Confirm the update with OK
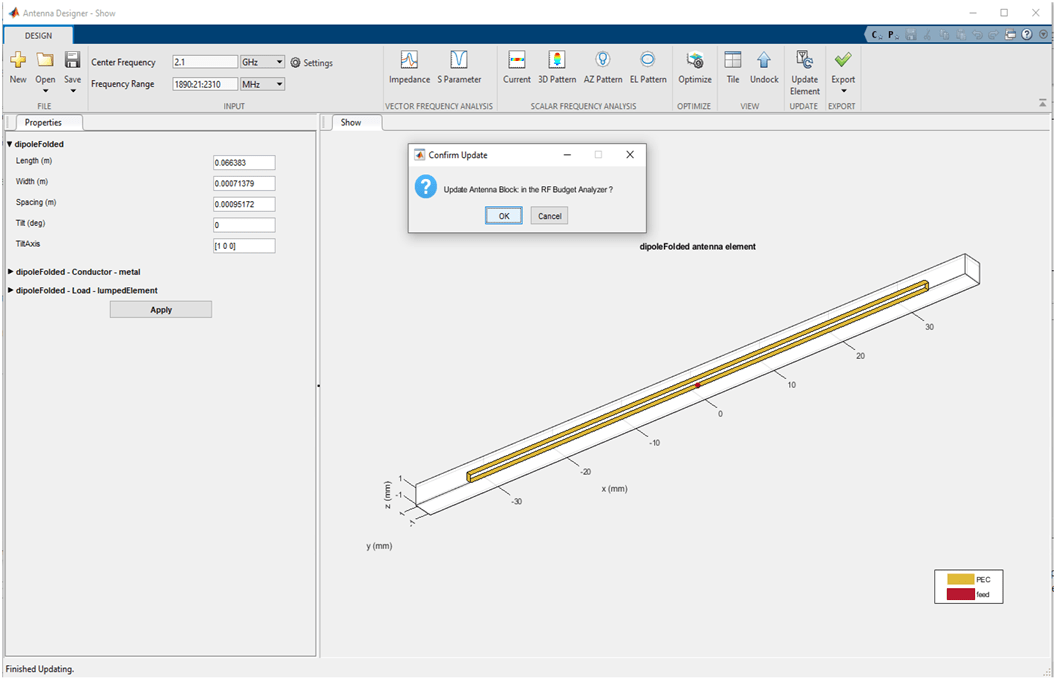The width and height of the screenshot is (1056, 681). [x=504, y=216]
